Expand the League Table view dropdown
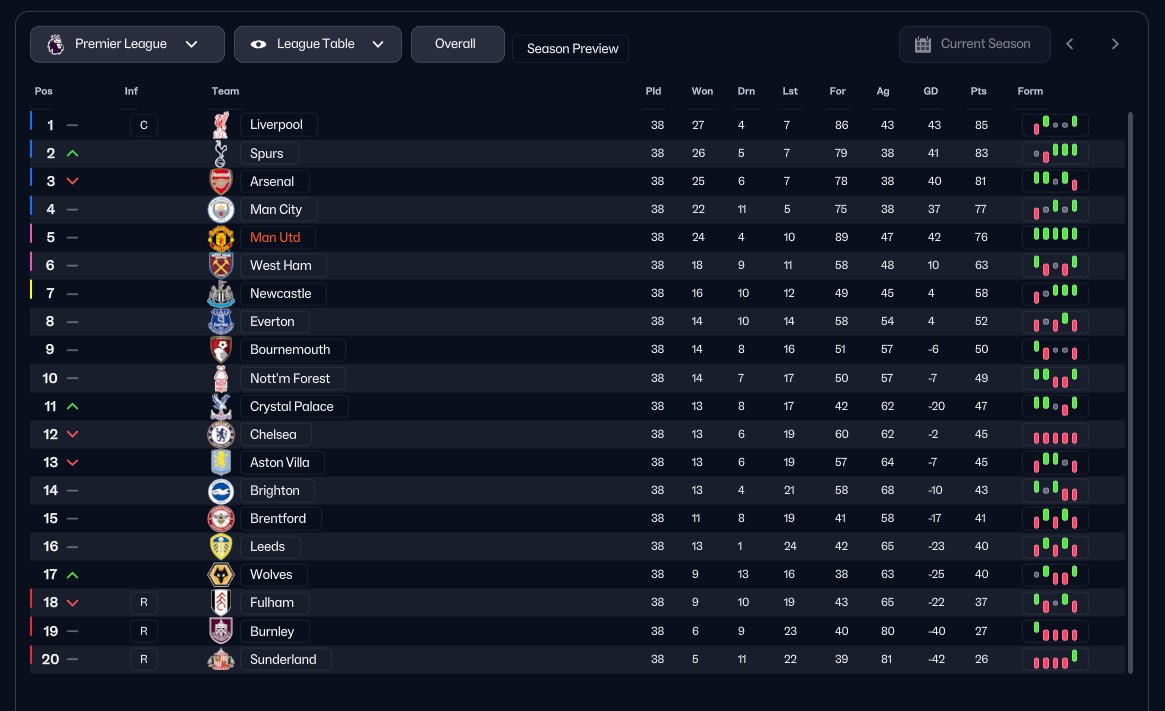The height and width of the screenshot is (711, 1165). click(317, 44)
